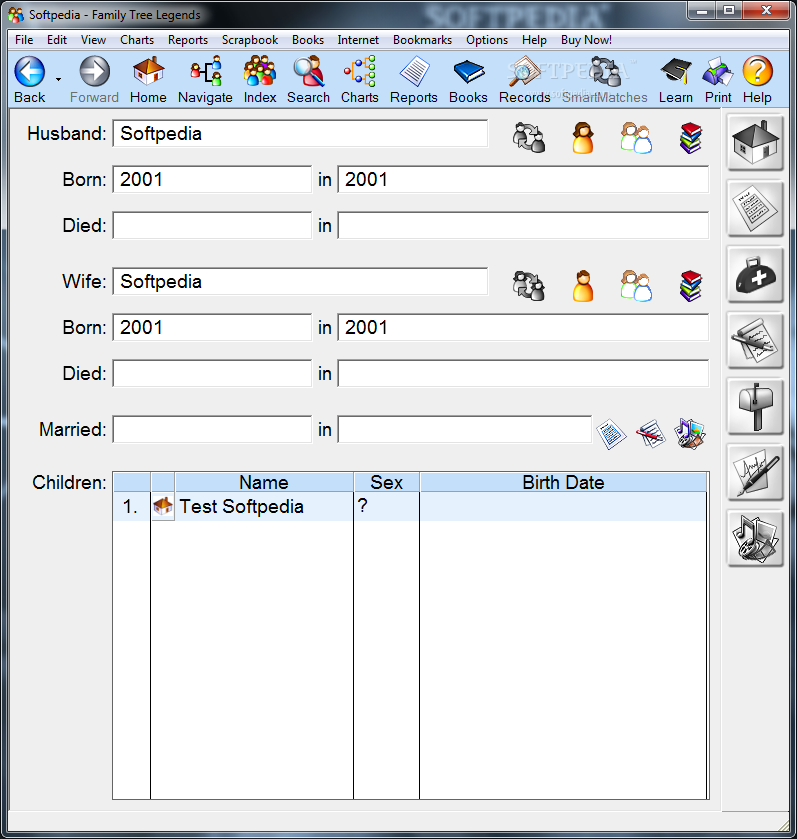The width and height of the screenshot is (797, 839).
Task: Click husband's Born date field
Action: (212, 180)
